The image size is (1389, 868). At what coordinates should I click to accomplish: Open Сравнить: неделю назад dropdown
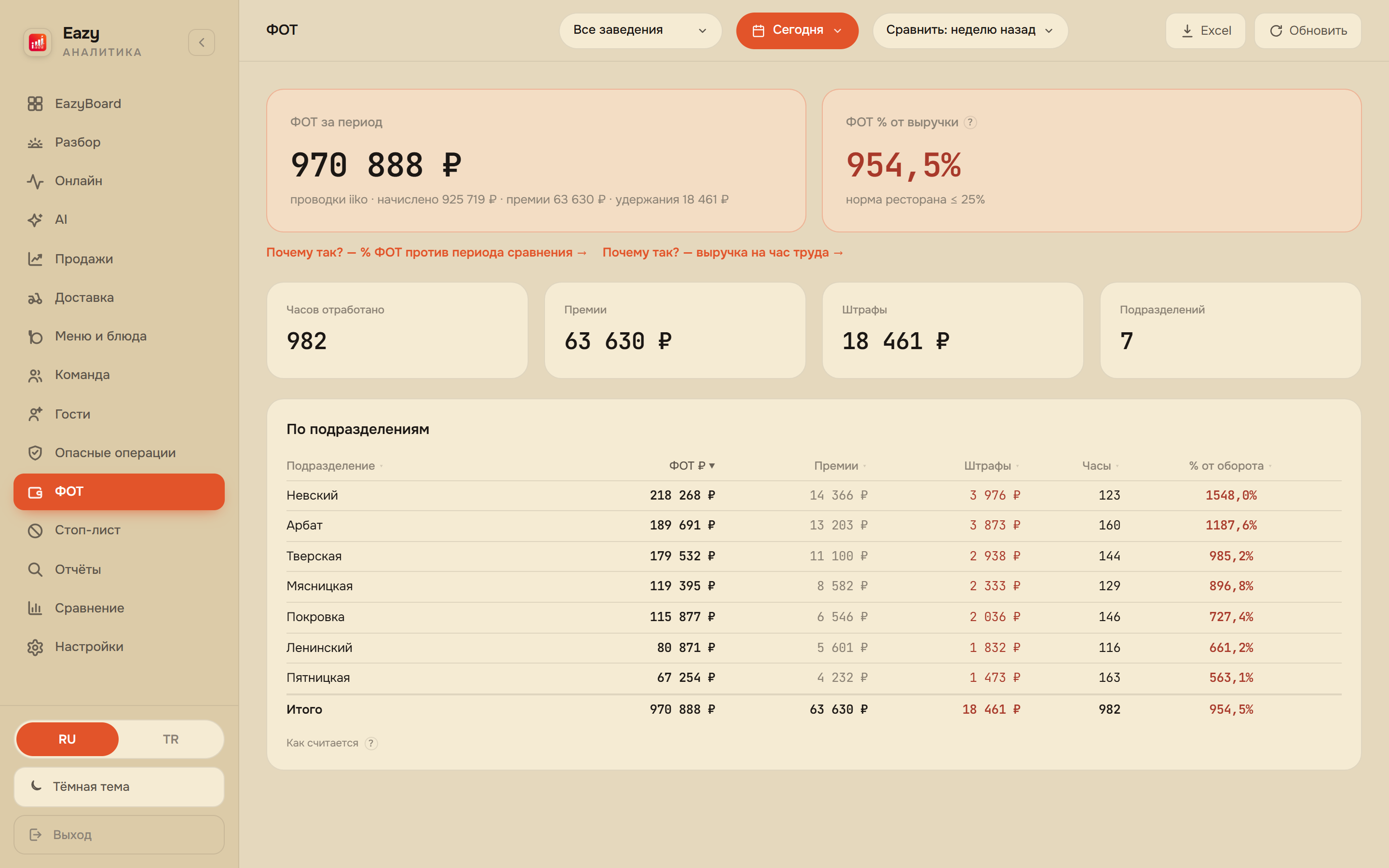click(970, 30)
